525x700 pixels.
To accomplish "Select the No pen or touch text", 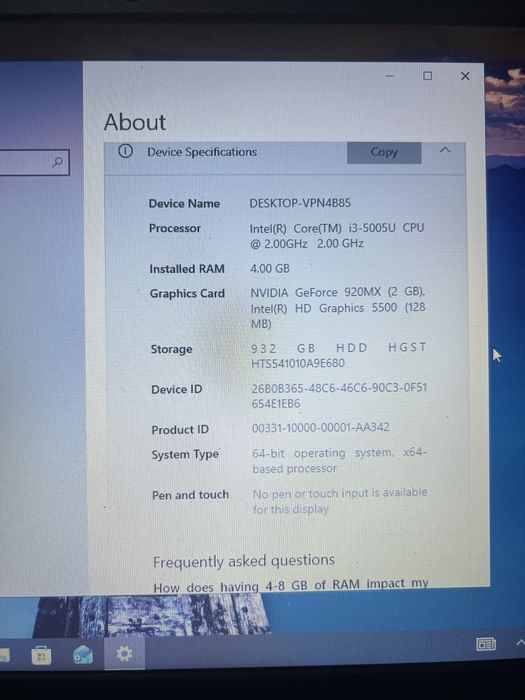I will (x=340, y=501).
